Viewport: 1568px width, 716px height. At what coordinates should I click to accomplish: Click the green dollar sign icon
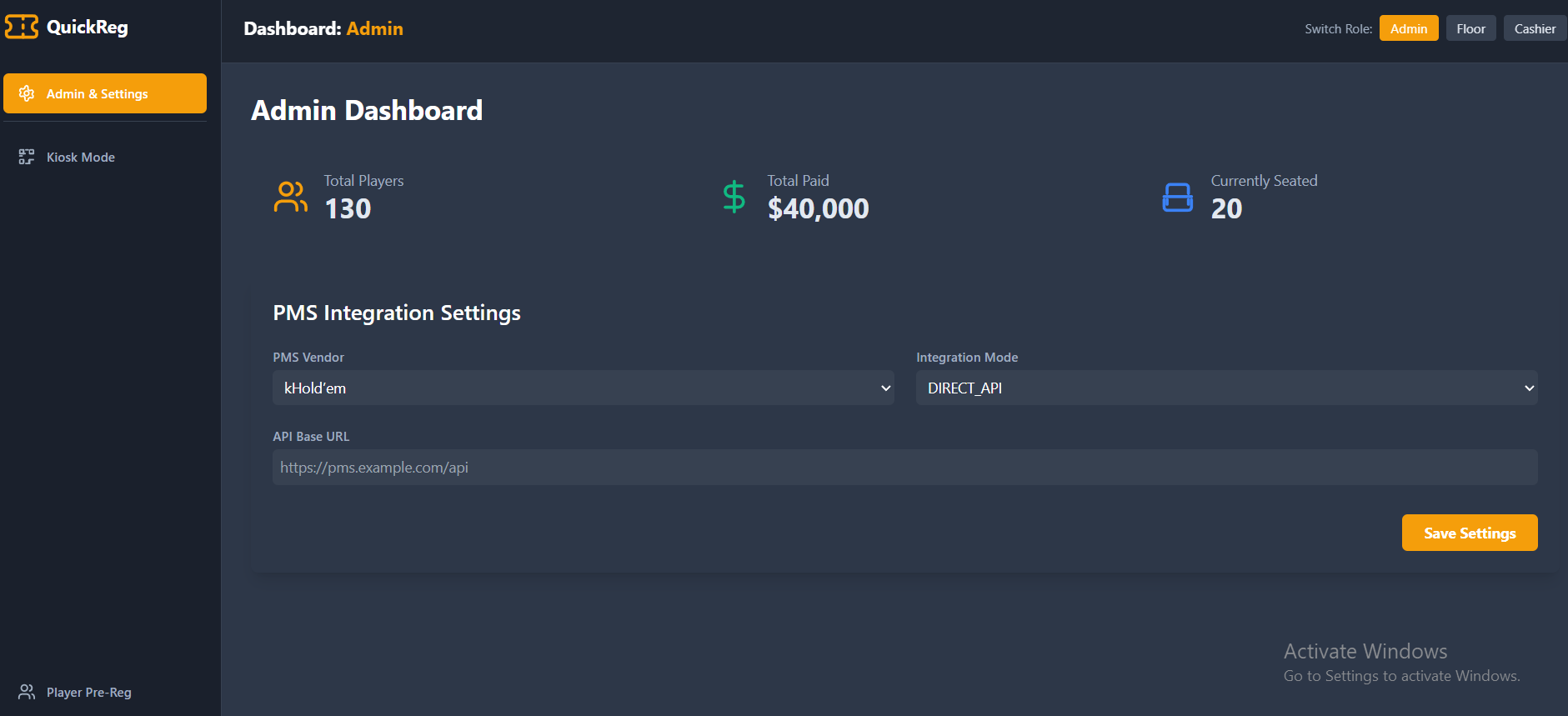[734, 197]
